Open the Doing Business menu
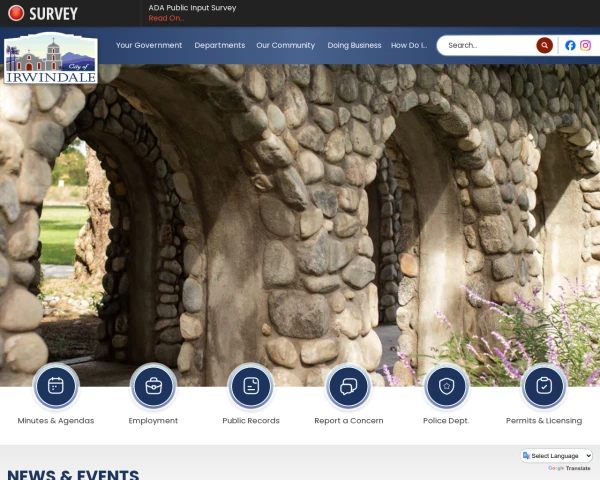The height and width of the screenshot is (480, 600). 354,45
